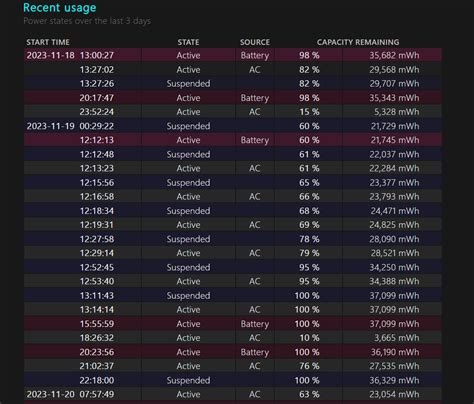Click the 07:57:49 time entry
The width and height of the screenshot is (474, 404).
click(x=97, y=394)
